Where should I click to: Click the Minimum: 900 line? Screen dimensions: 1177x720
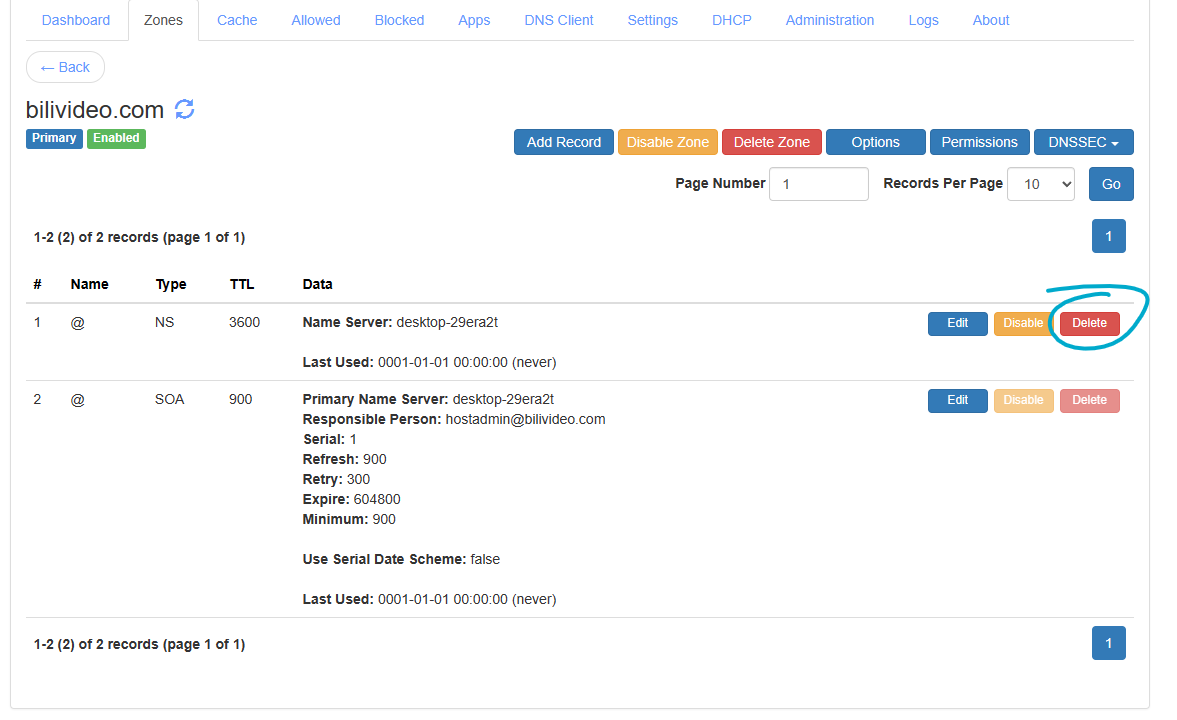coord(349,520)
